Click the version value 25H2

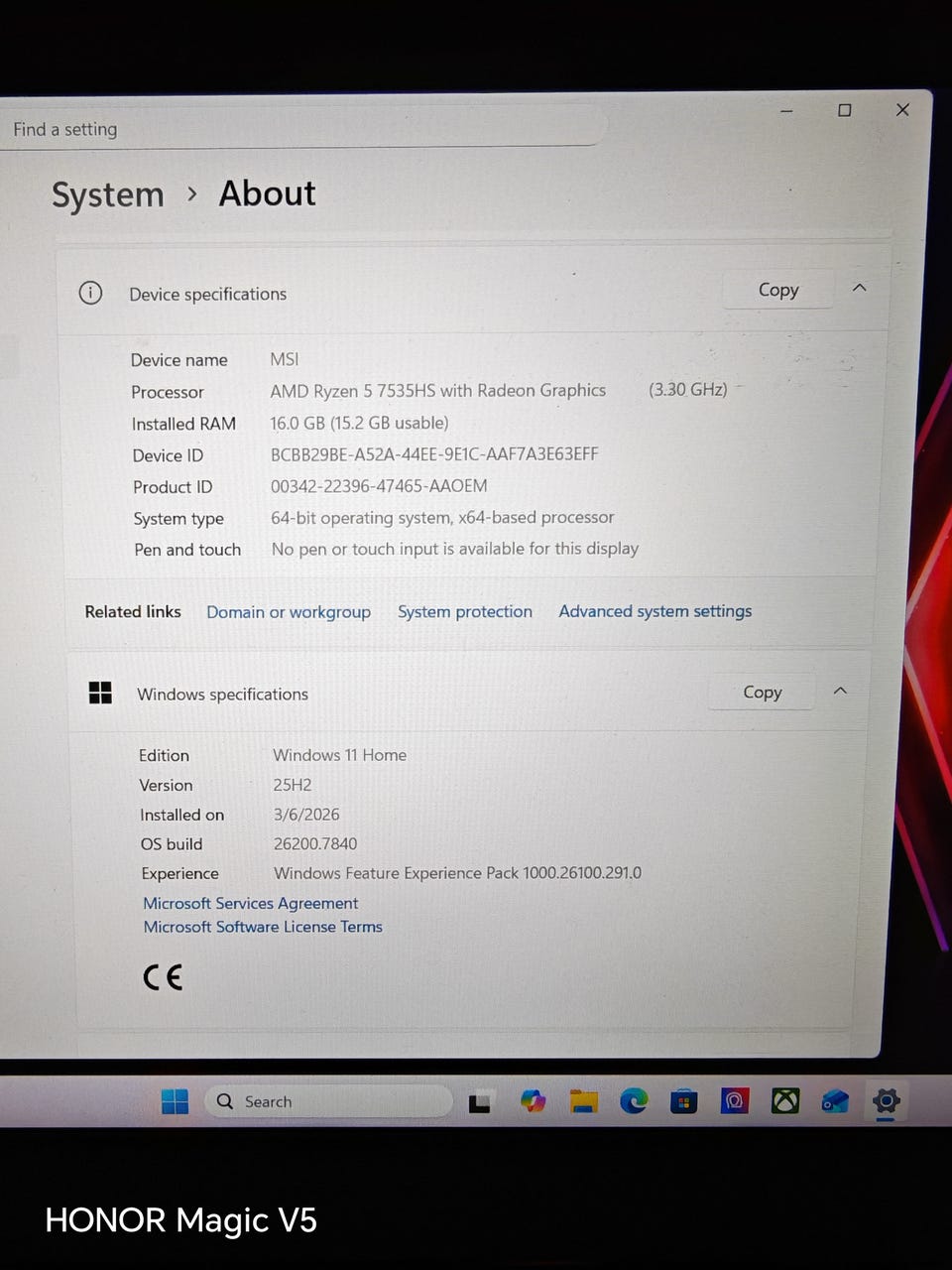pyautogui.click(x=293, y=785)
